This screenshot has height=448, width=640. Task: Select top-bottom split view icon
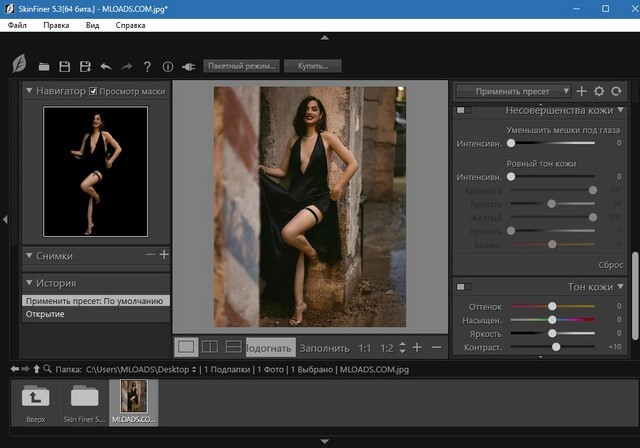tap(234, 347)
